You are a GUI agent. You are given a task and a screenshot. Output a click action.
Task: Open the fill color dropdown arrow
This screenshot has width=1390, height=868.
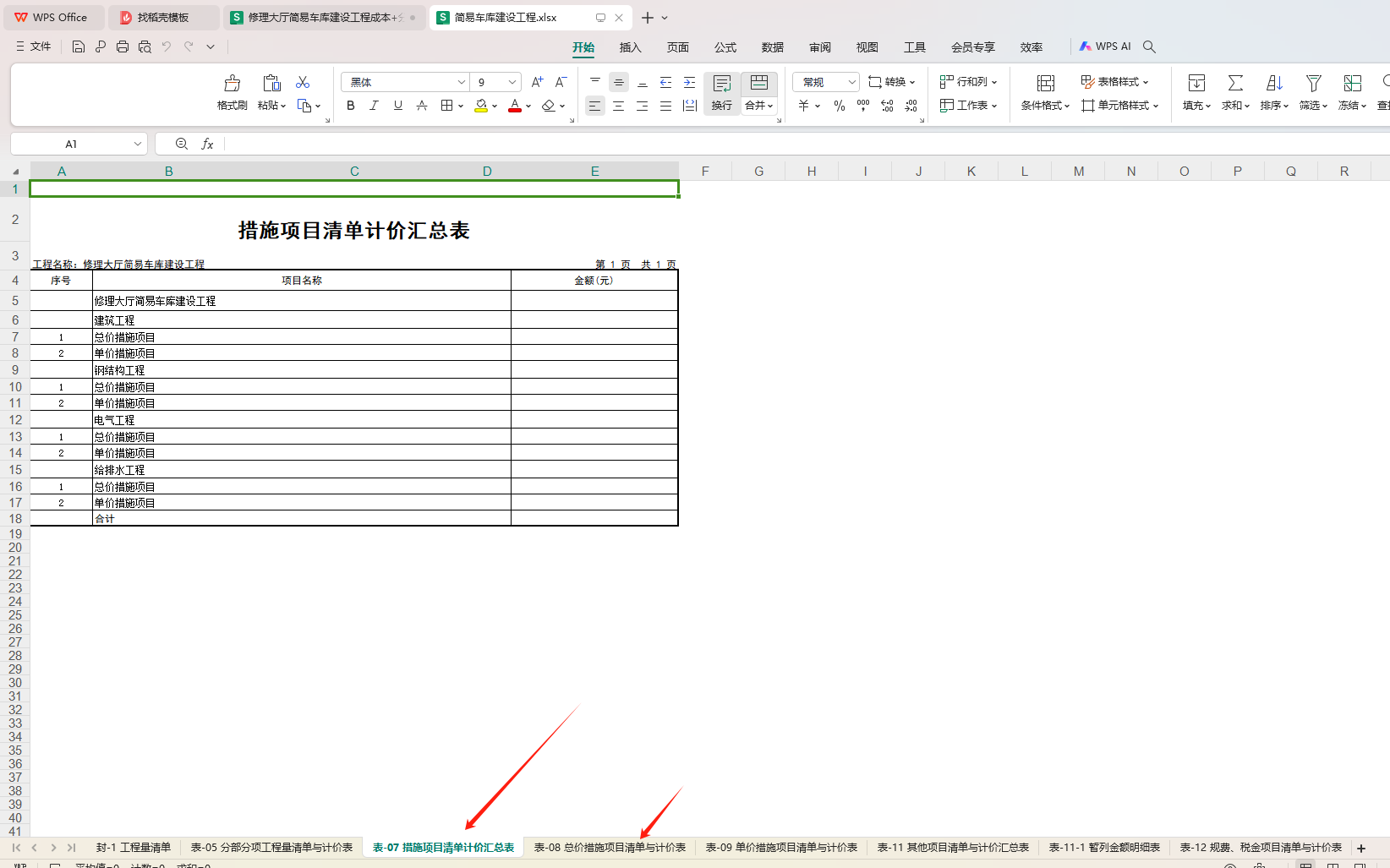coord(495,106)
